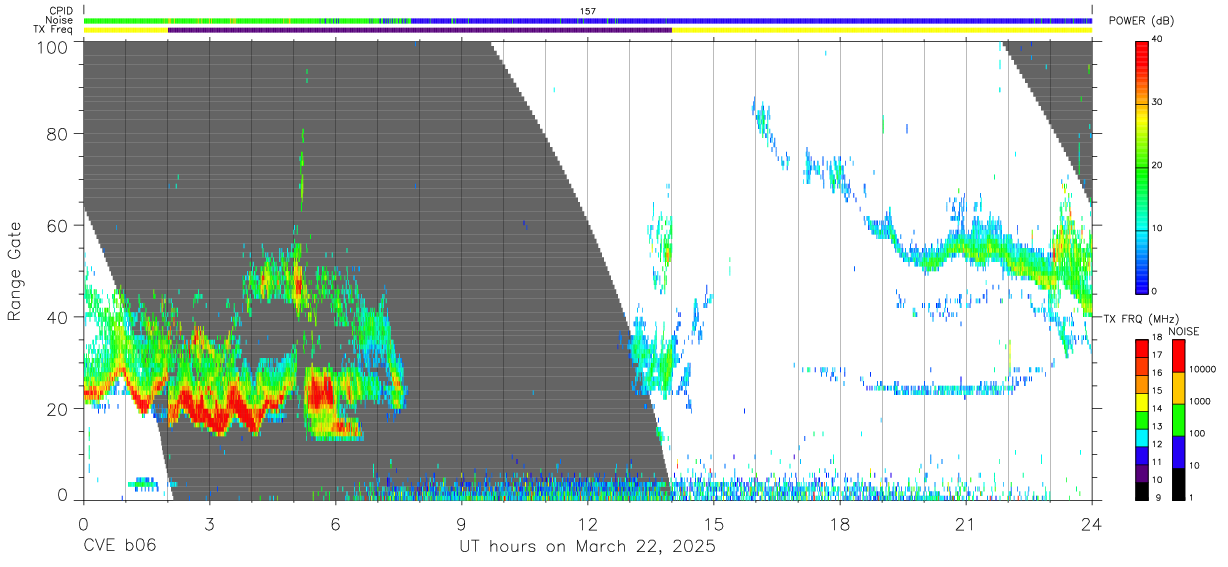Image resolution: width=1228 pixels, height=567 pixels.
Task: Click the y-axis tick label 60
Action: (57, 226)
